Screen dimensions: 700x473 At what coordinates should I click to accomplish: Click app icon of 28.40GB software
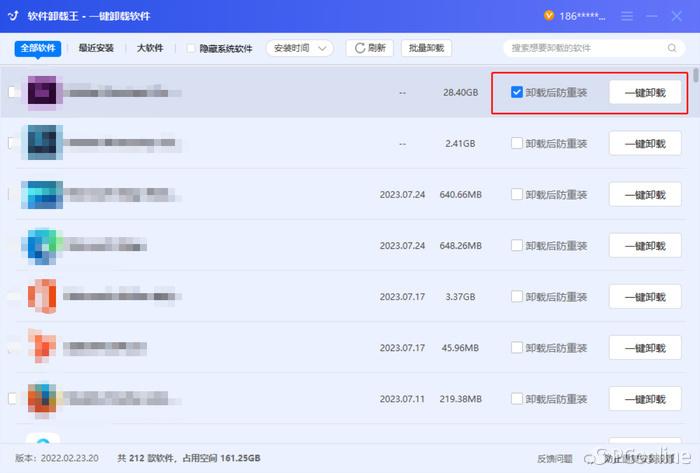tap(42, 92)
